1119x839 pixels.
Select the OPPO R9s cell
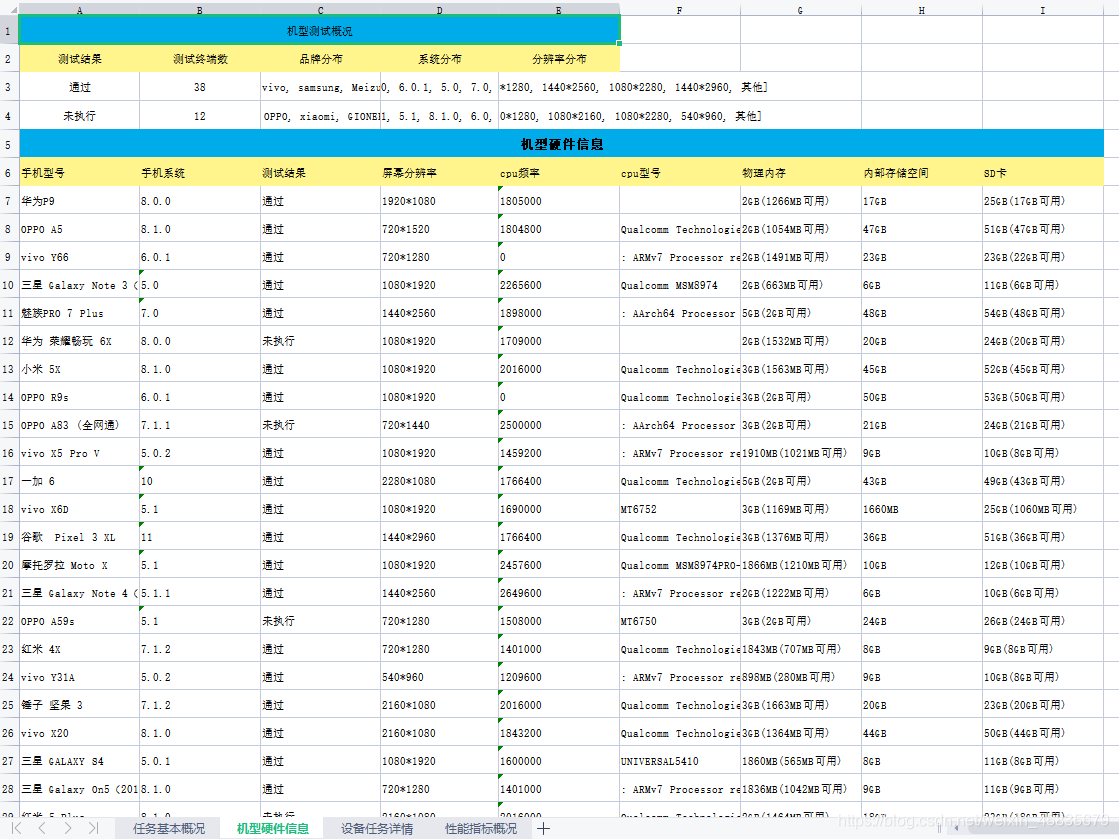[x=79, y=397]
